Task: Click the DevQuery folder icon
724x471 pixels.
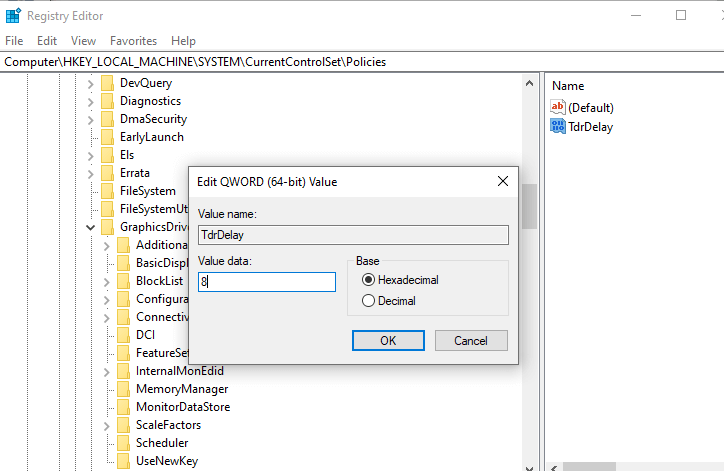Action: click(107, 83)
